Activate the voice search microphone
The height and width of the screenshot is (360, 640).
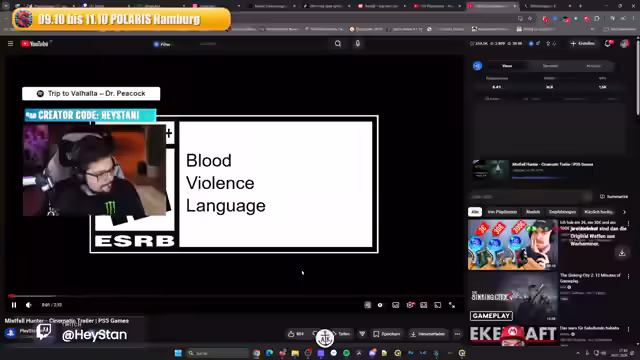pyautogui.click(x=358, y=44)
